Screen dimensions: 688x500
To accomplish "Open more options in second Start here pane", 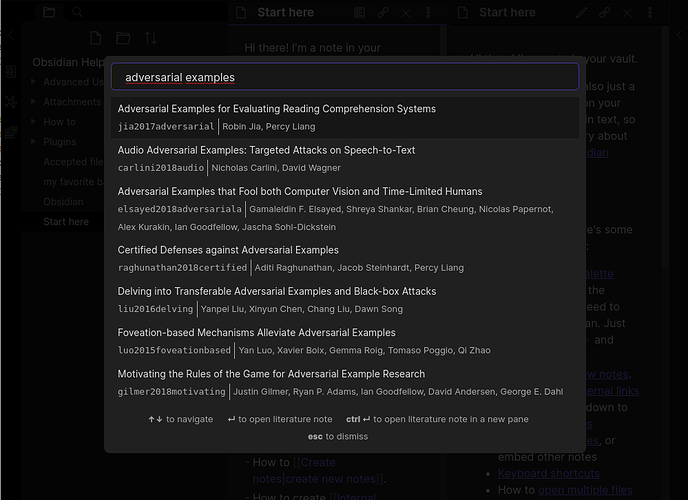I will coord(650,12).
